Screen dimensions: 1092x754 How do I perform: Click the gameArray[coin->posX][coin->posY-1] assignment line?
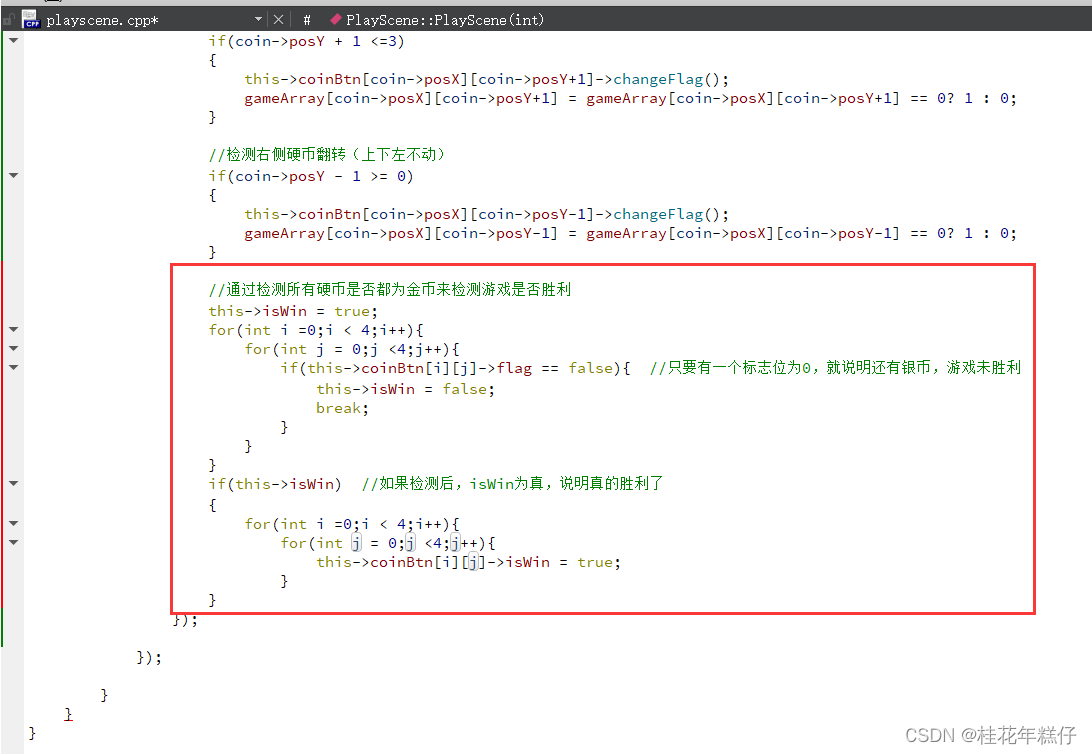630,233
